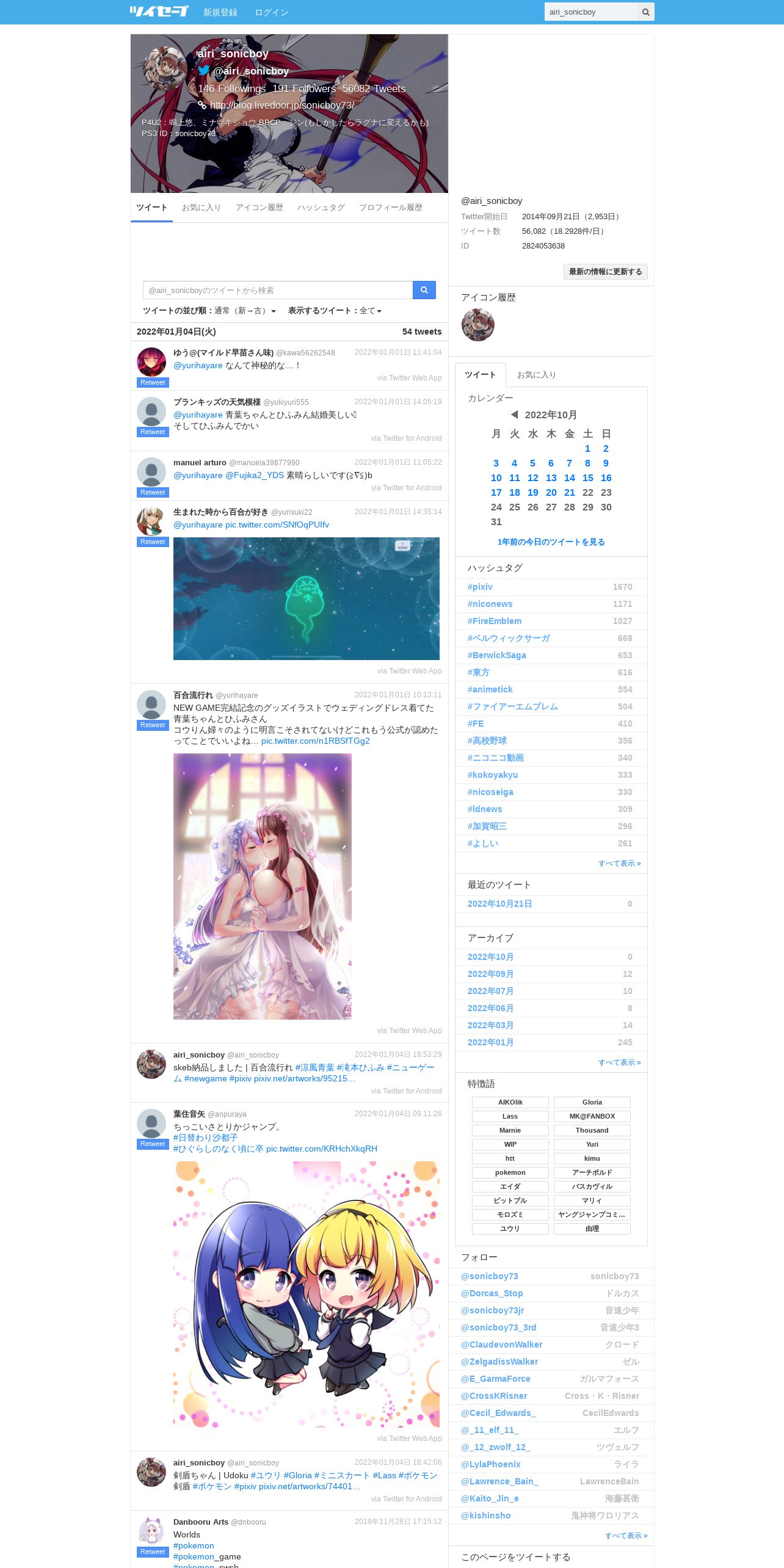
Task: Open avatar of 生まれた時から百合が好き
Action: tap(151, 521)
